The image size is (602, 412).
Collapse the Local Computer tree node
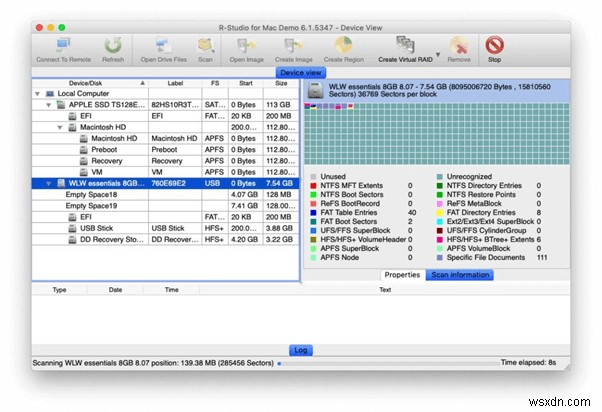37,94
